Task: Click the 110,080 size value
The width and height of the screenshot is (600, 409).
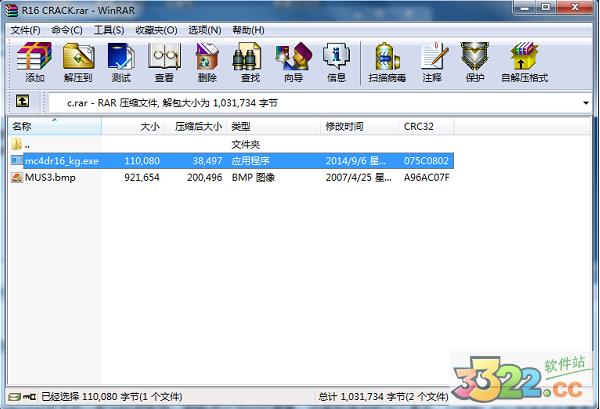Action: pyautogui.click(x=142, y=161)
